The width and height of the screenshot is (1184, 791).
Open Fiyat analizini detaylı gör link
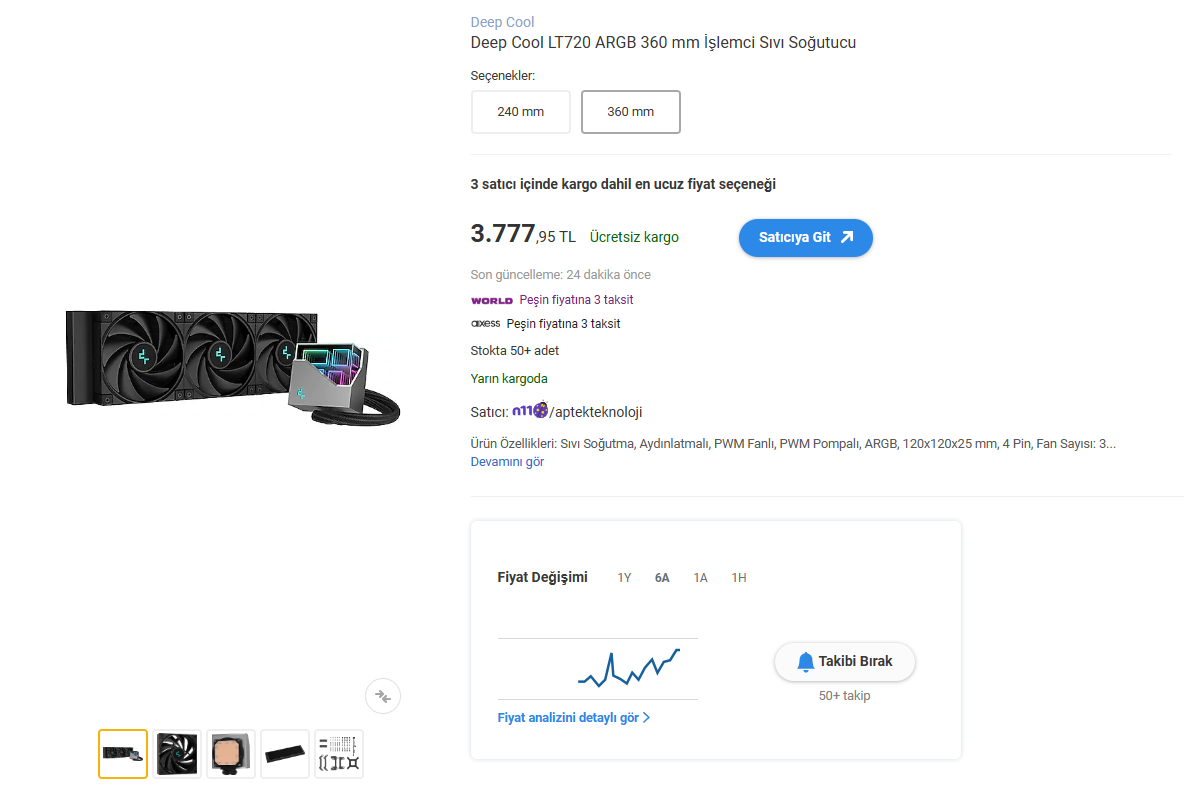click(x=573, y=718)
